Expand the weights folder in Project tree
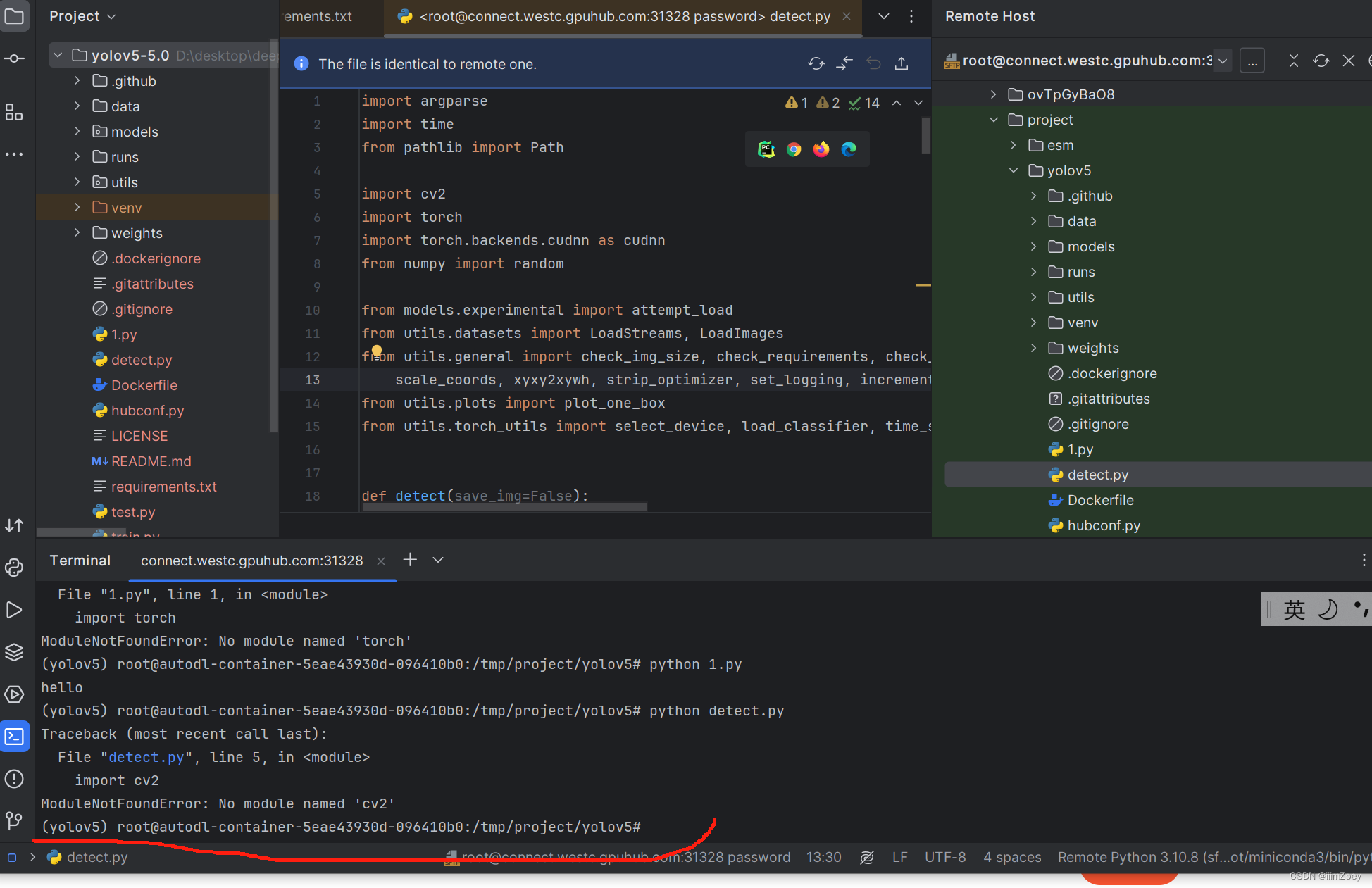The width and height of the screenshot is (1372, 888). 77,233
